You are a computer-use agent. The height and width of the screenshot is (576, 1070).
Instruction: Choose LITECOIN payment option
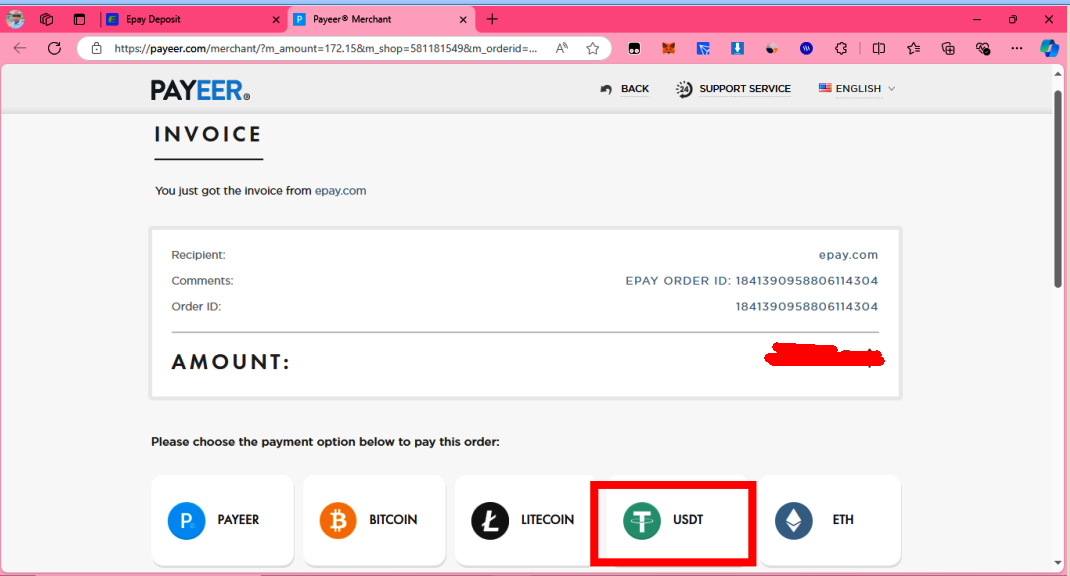click(x=524, y=520)
